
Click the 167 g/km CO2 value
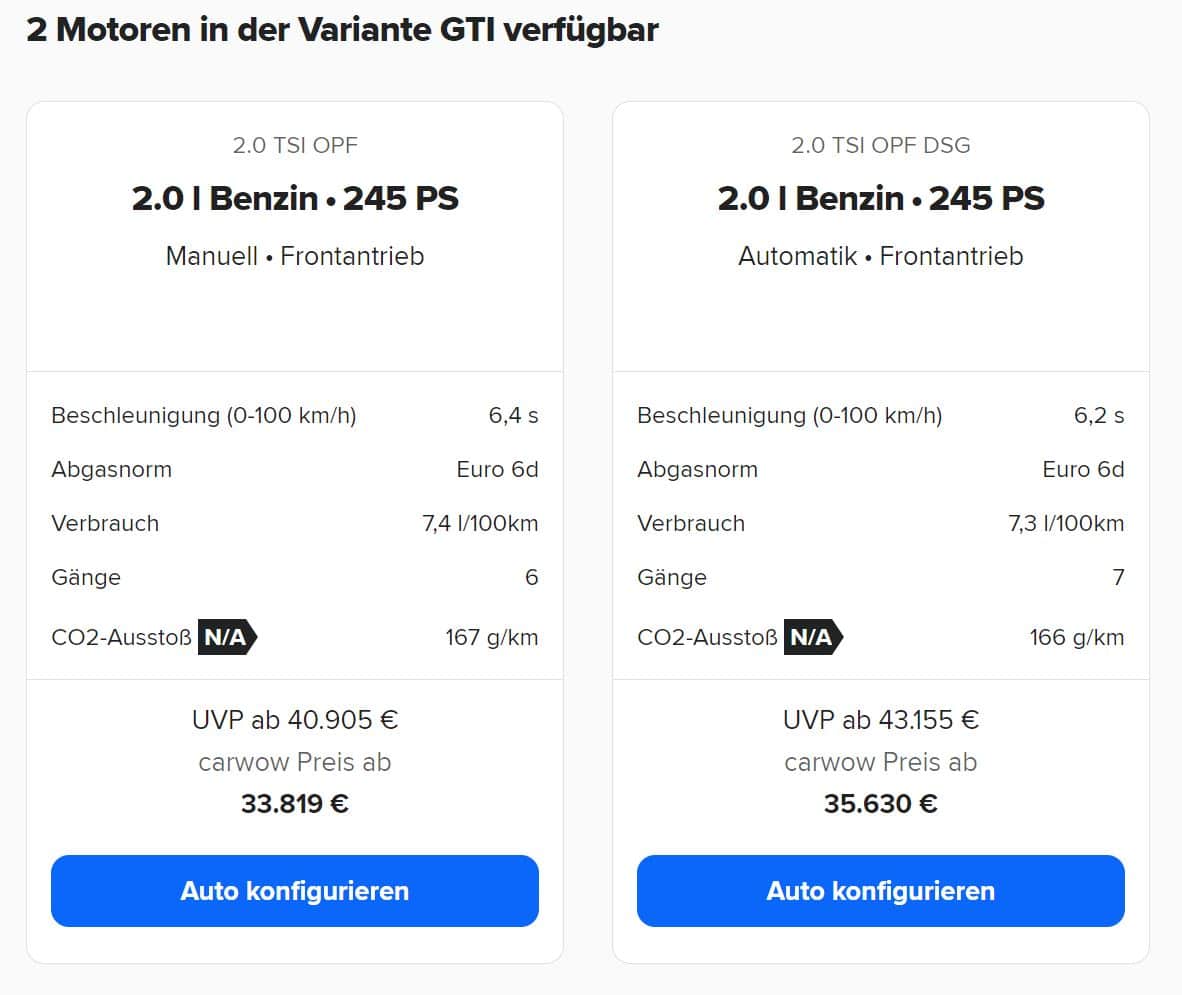491,638
